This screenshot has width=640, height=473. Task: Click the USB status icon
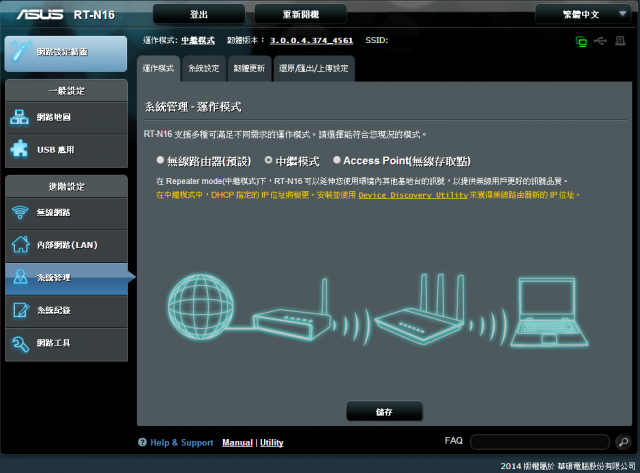[x=600, y=41]
